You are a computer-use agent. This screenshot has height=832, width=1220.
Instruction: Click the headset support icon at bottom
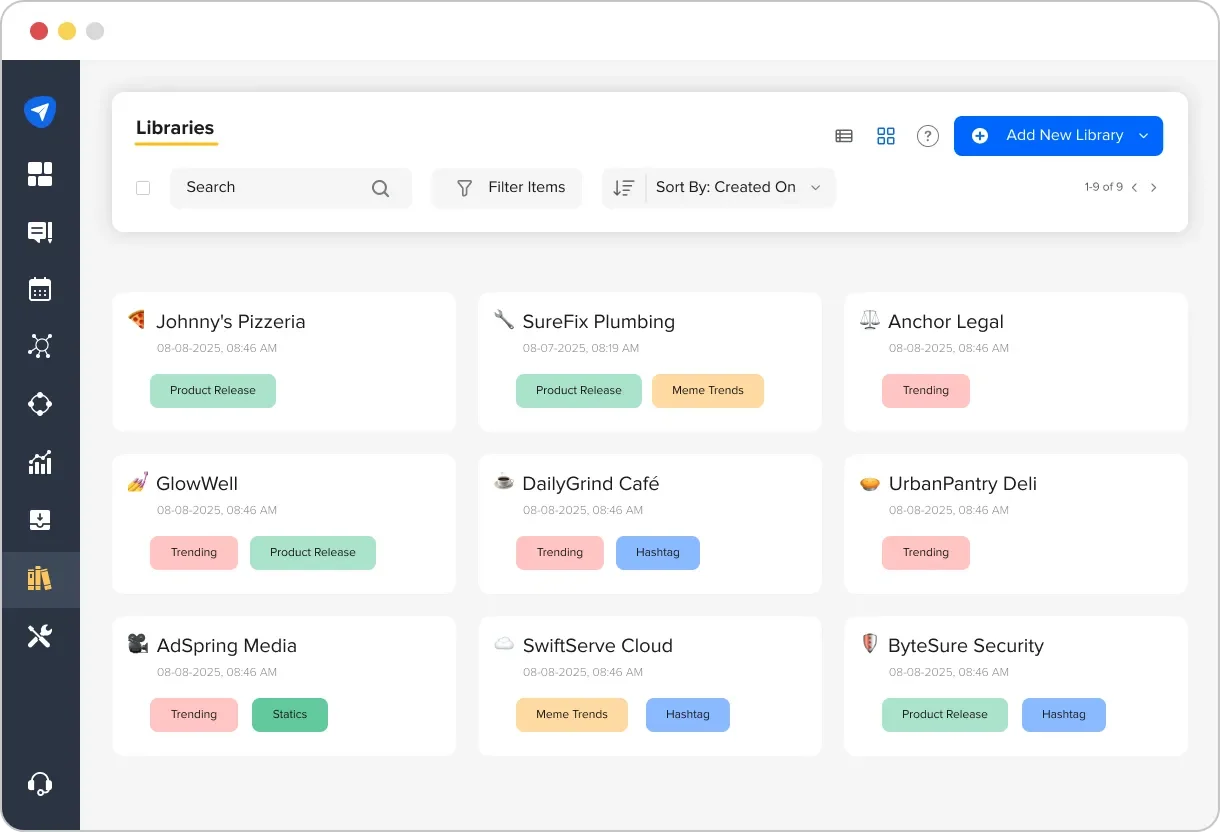pos(40,784)
